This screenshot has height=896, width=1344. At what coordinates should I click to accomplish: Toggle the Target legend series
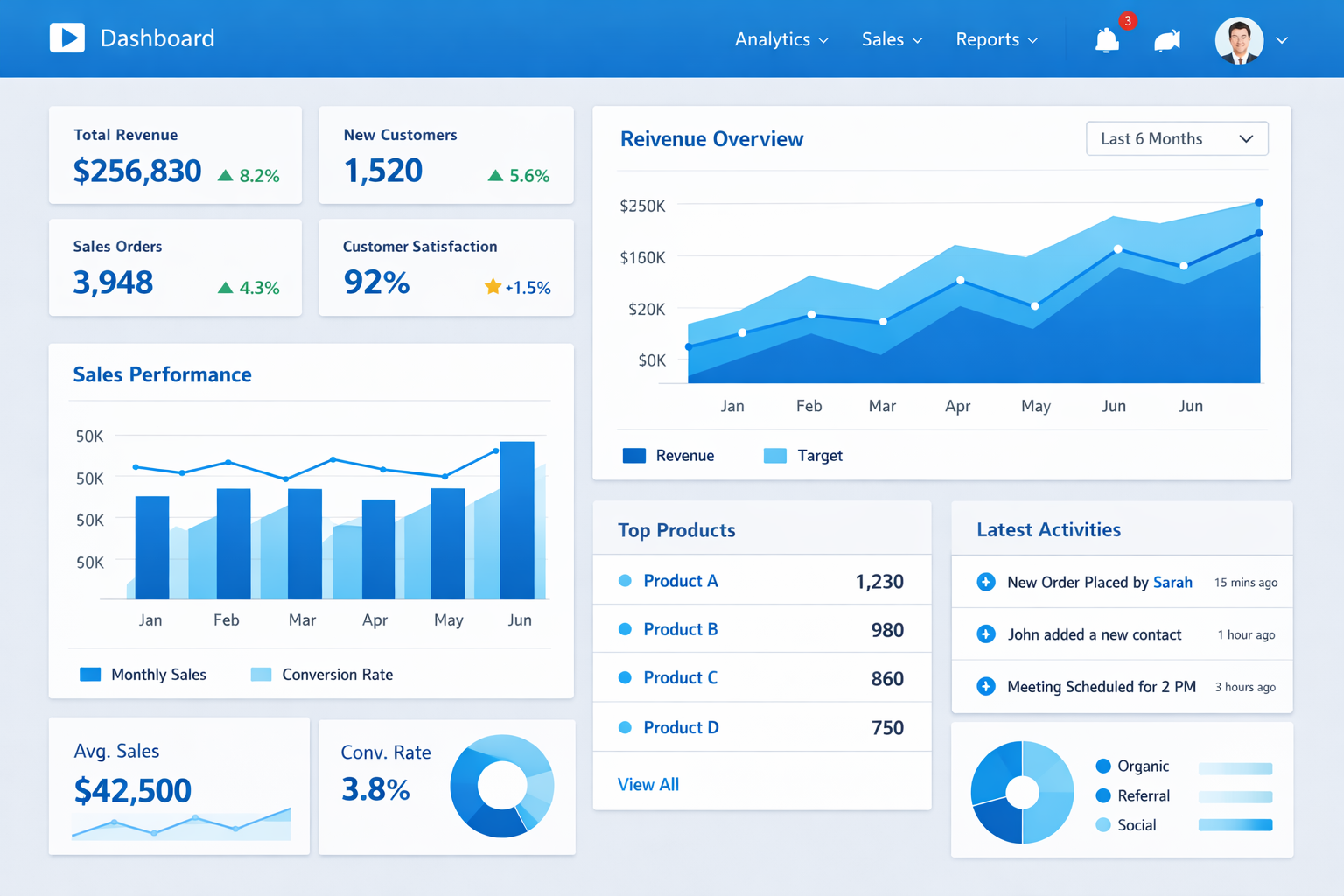point(802,456)
